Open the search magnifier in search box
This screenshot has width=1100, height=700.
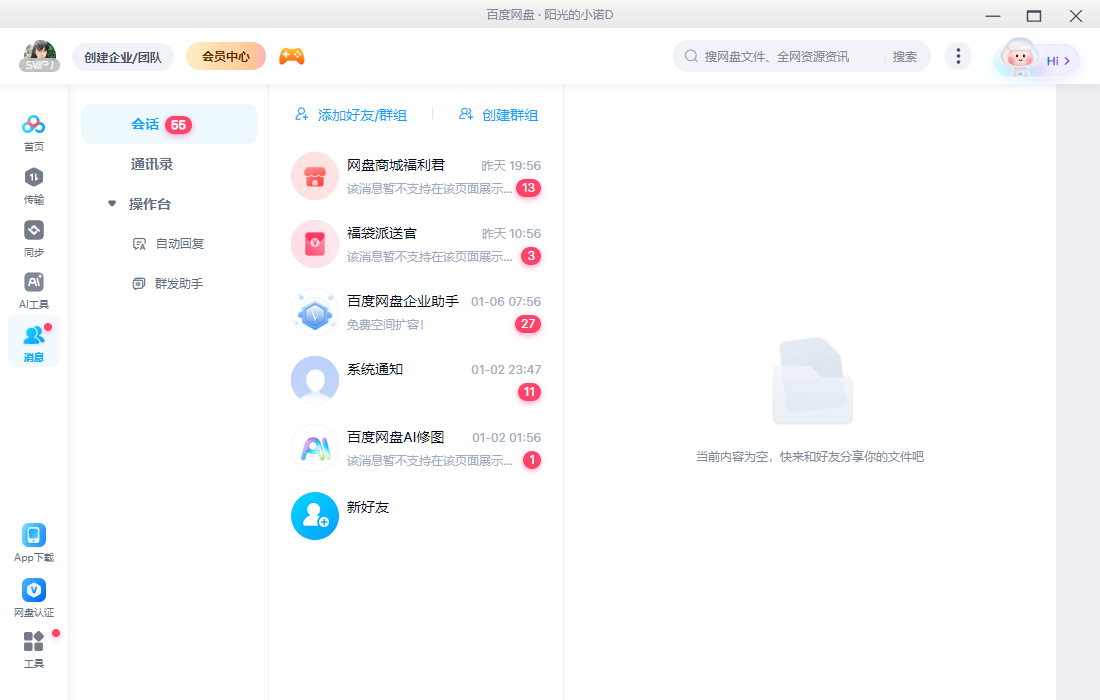(691, 56)
